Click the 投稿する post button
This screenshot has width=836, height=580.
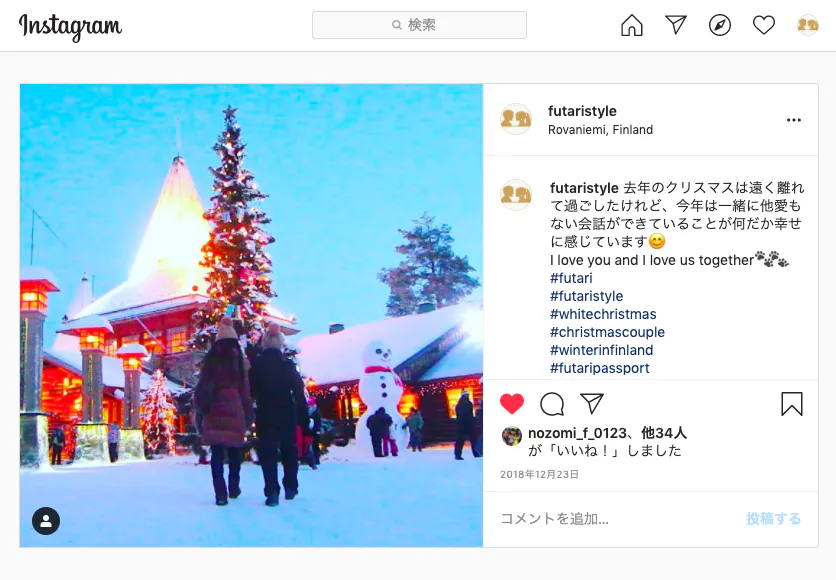coord(773,519)
